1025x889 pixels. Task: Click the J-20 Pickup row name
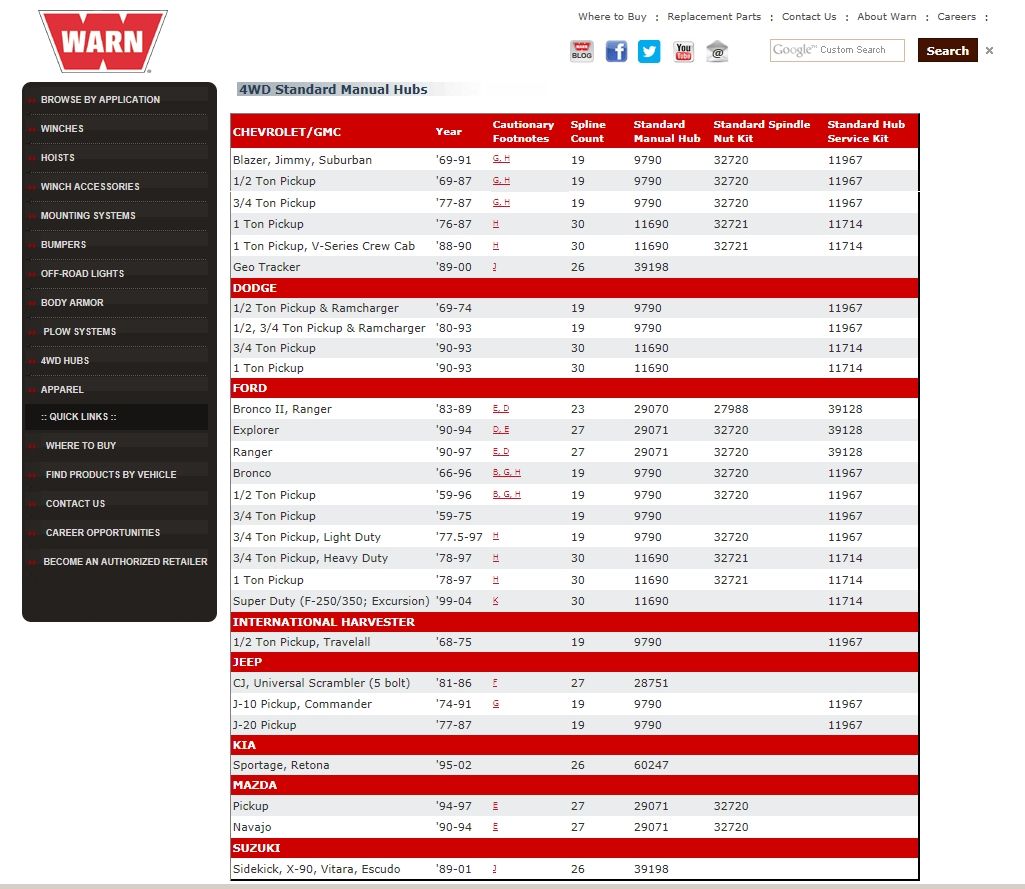(264, 724)
